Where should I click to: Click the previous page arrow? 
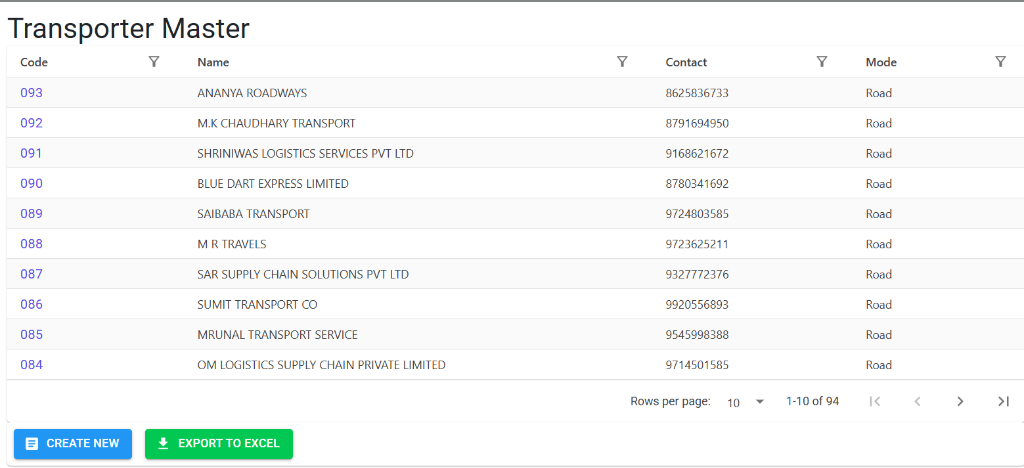pos(917,401)
